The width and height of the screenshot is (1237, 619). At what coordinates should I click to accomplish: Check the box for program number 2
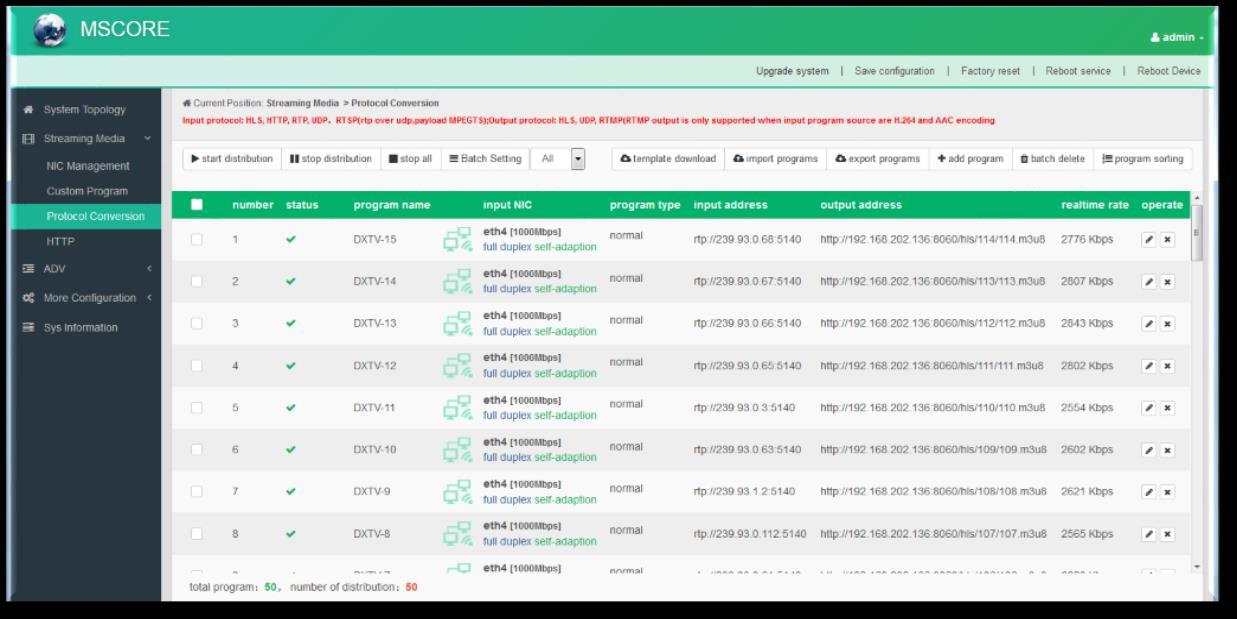click(x=197, y=282)
